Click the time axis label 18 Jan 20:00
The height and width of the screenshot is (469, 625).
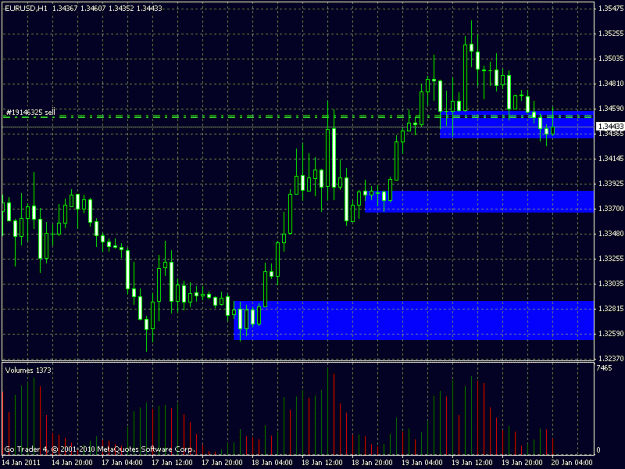(x=372, y=463)
